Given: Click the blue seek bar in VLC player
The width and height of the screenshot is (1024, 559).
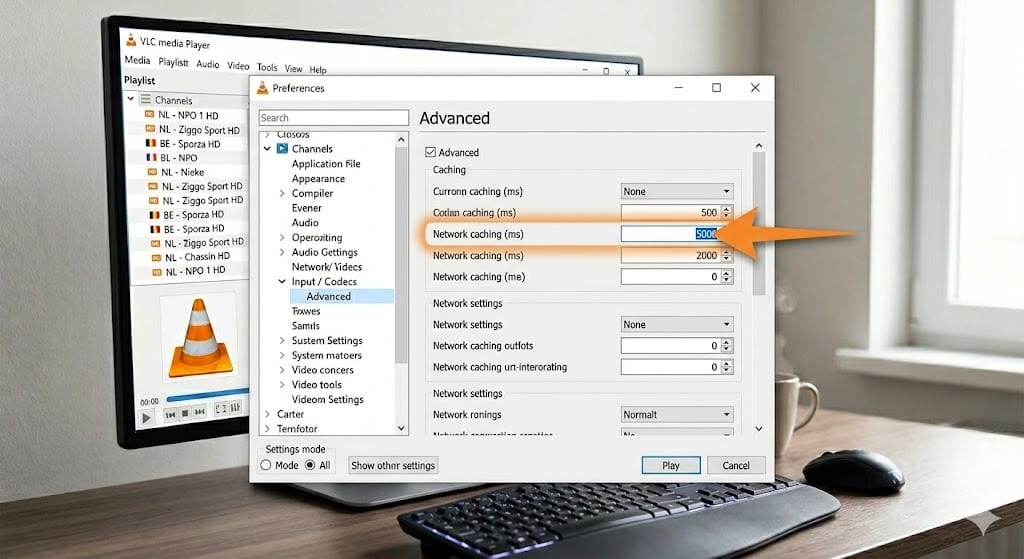Looking at the screenshot, I should point(208,394).
